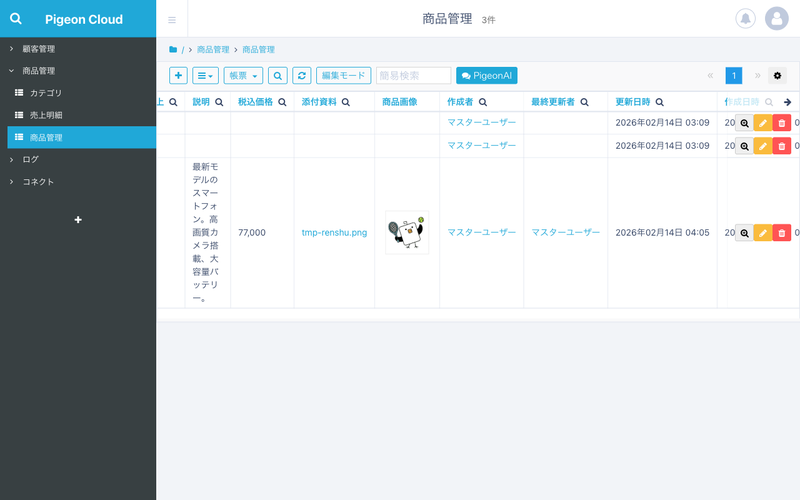Add a new record with the plus button
The width and height of the screenshot is (800, 500).
tap(178, 76)
